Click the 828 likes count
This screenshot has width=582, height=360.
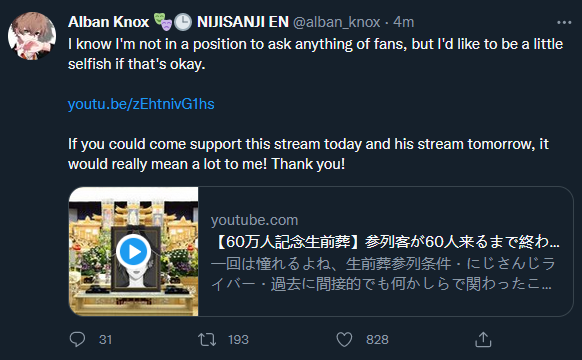click(x=377, y=340)
